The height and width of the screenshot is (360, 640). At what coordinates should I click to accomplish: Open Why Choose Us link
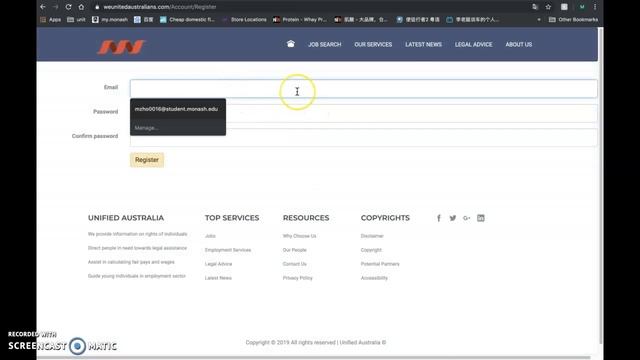[x=299, y=236]
